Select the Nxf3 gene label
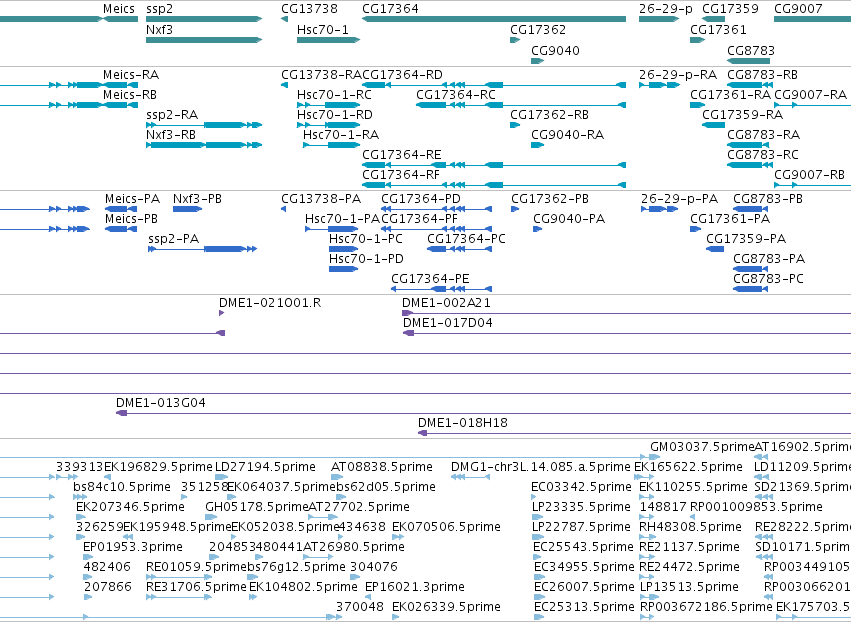The image size is (851, 622). pos(159,29)
